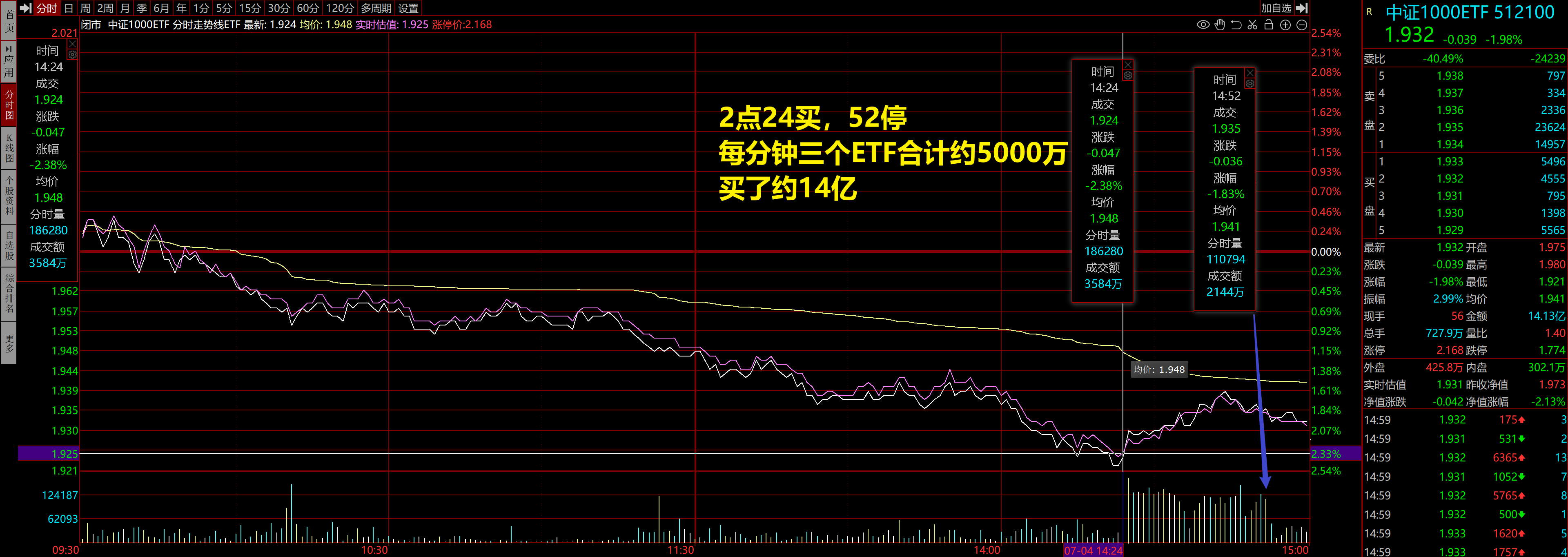
Task: Click the 07-04 14:24 time axis marker
Action: pos(1093,550)
